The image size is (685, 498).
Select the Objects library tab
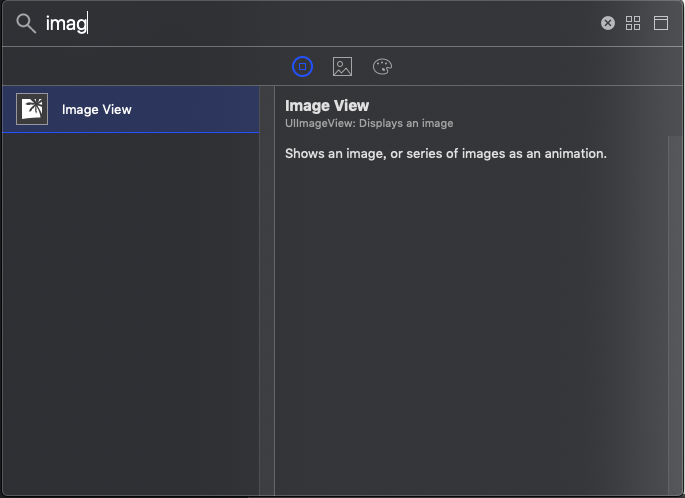[302, 67]
